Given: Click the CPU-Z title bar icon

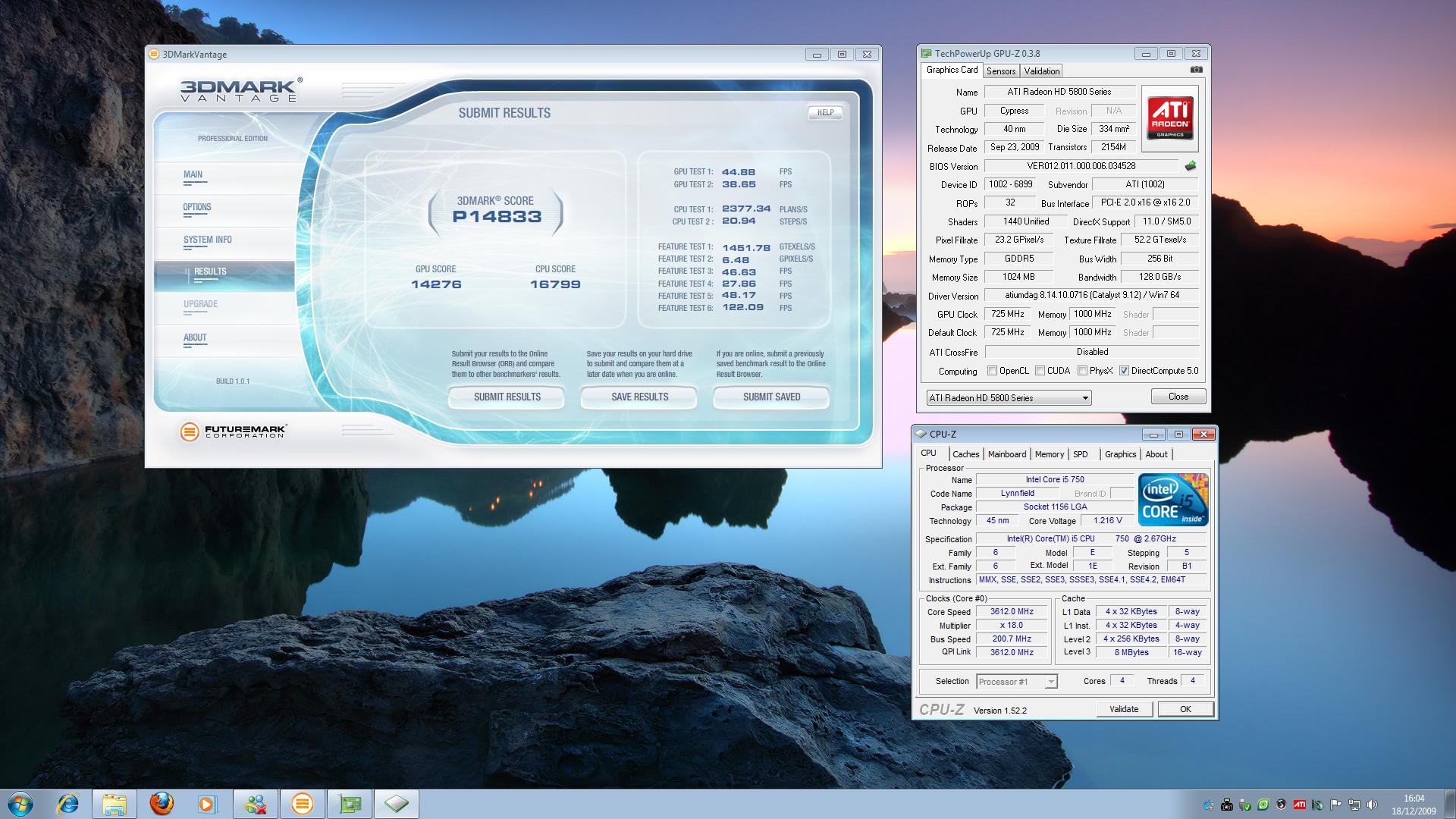Looking at the screenshot, I should [x=921, y=434].
